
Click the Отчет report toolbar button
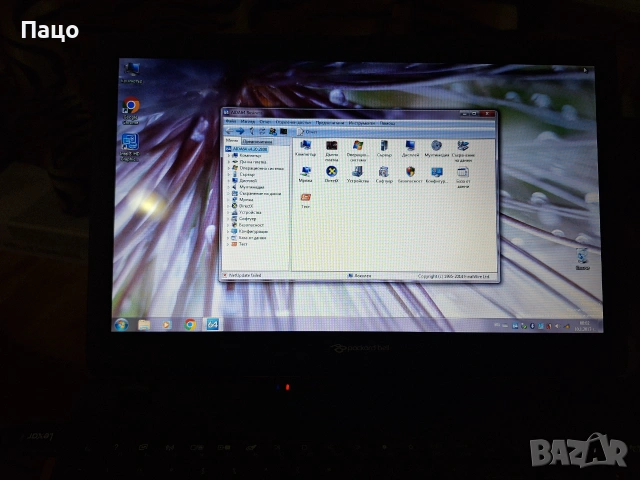pyautogui.click(x=307, y=131)
